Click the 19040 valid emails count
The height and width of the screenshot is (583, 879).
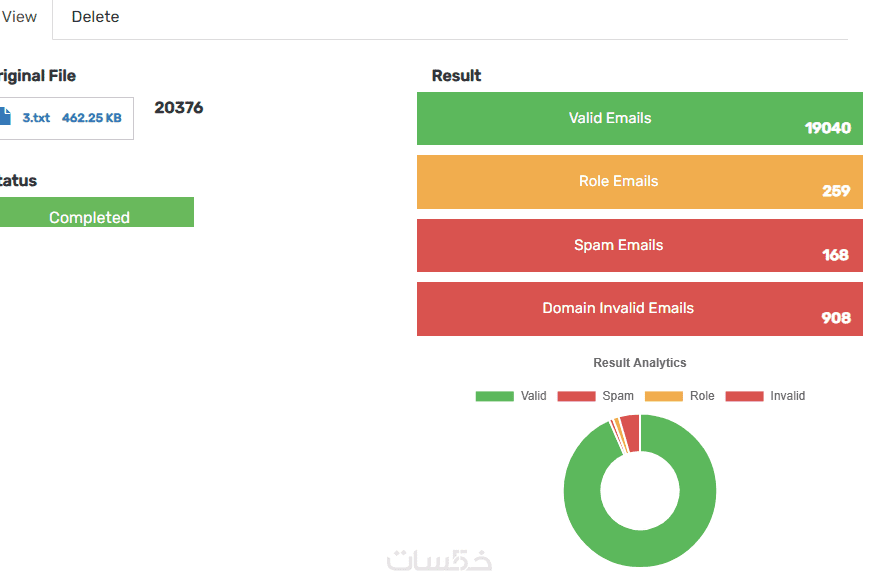827,128
